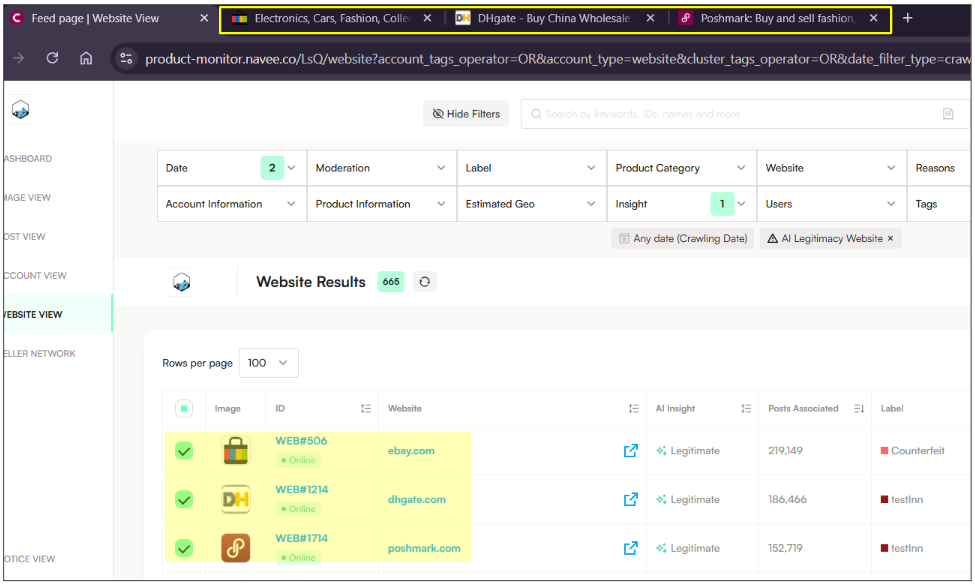Close the Feed page browser tab
975x584 pixels.
pyautogui.click(x=204, y=18)
